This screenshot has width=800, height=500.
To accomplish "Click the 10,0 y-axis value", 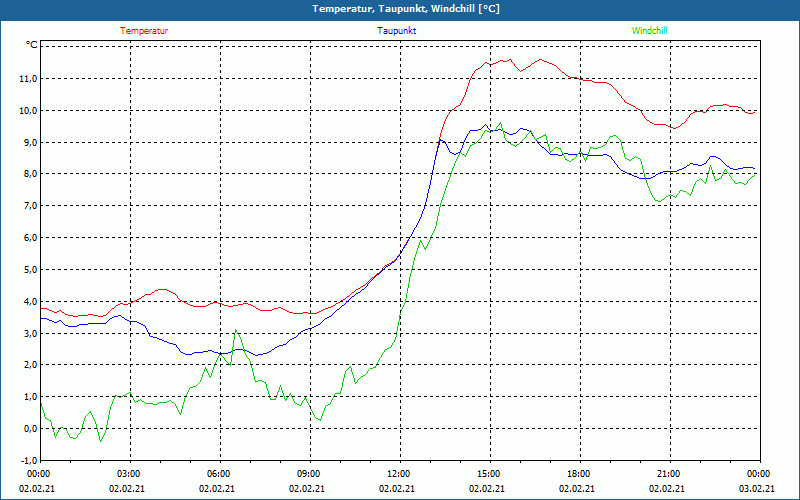I will (29, 111).
